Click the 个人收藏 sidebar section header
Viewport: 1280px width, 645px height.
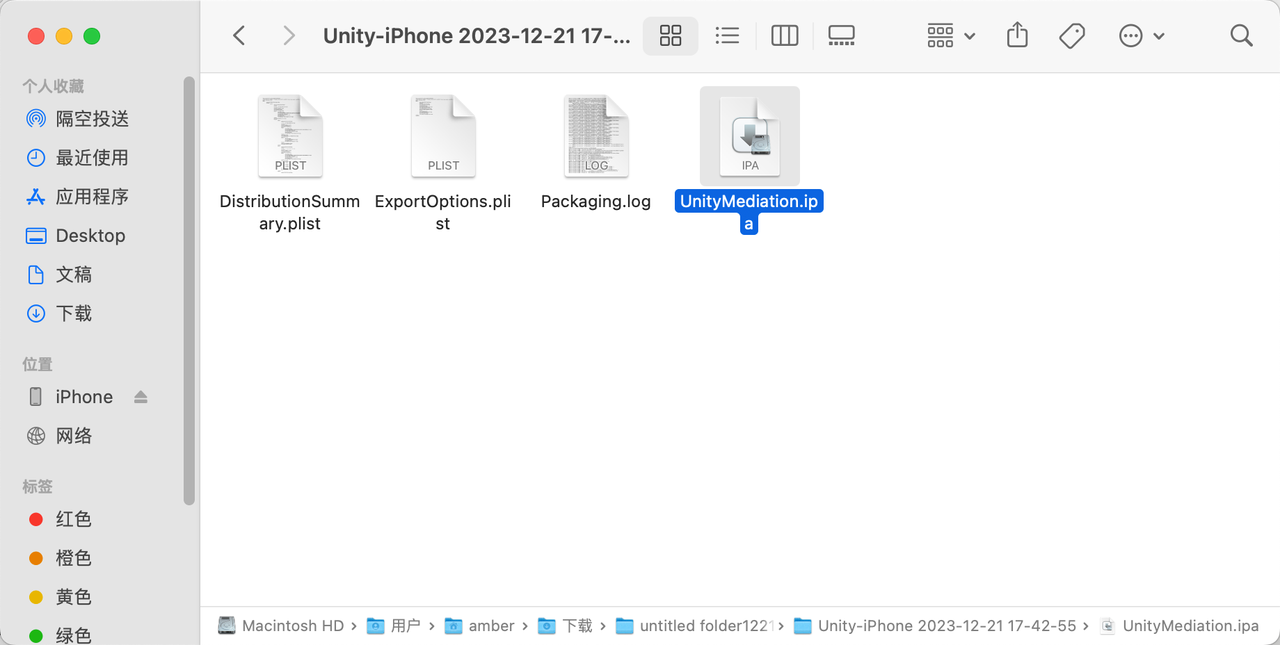click(51, 87)
